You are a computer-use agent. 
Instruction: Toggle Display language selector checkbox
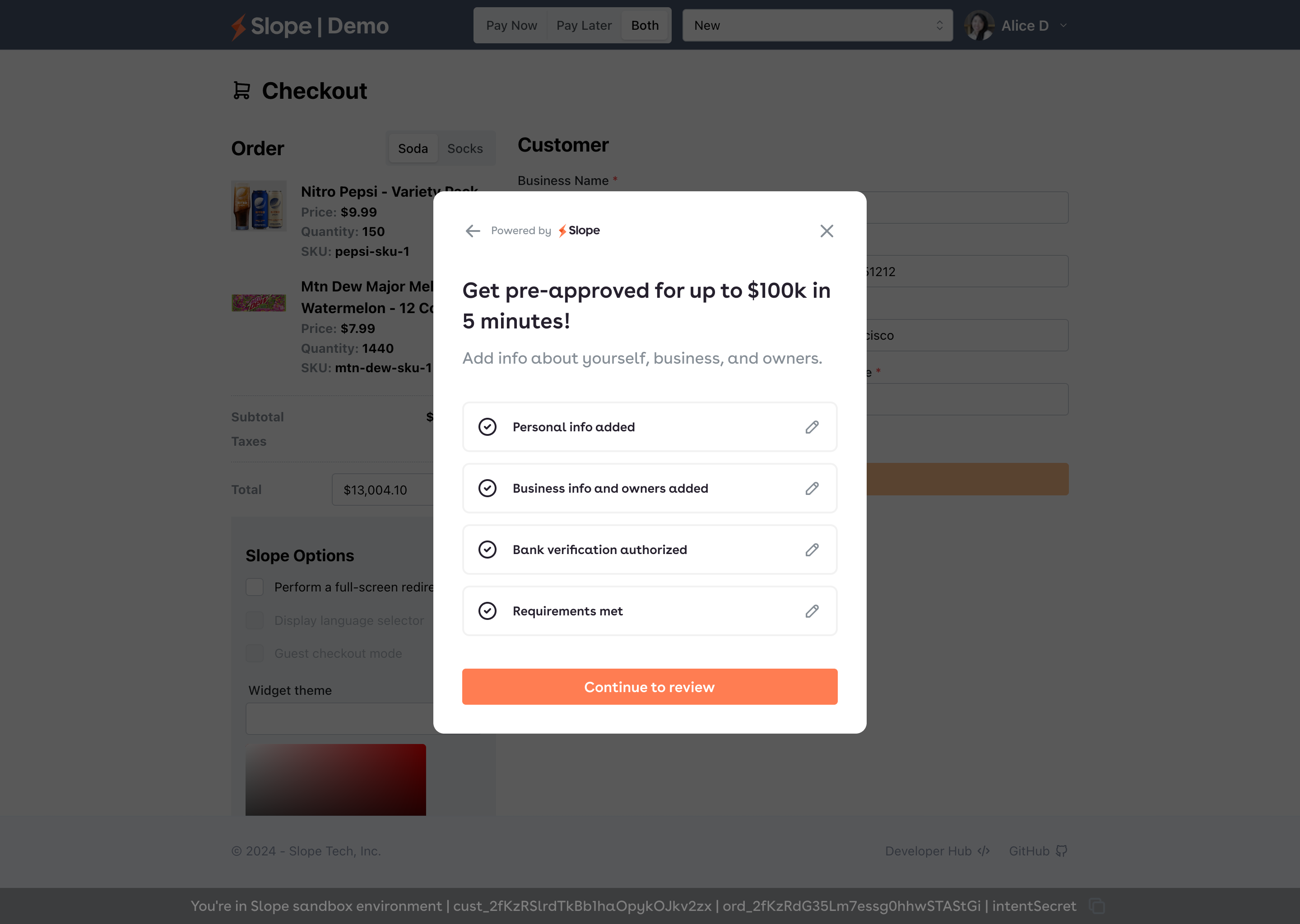tap(255, 620)
